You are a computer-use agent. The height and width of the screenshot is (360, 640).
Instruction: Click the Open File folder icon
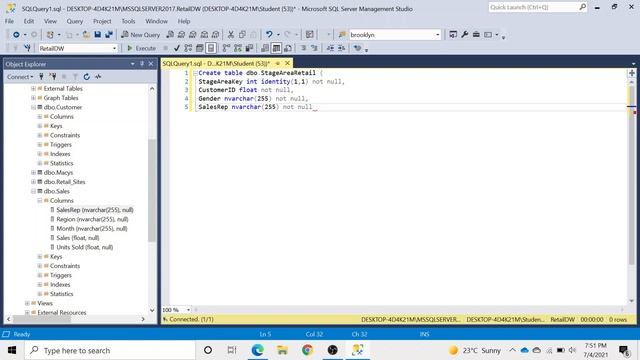point(86,35)
